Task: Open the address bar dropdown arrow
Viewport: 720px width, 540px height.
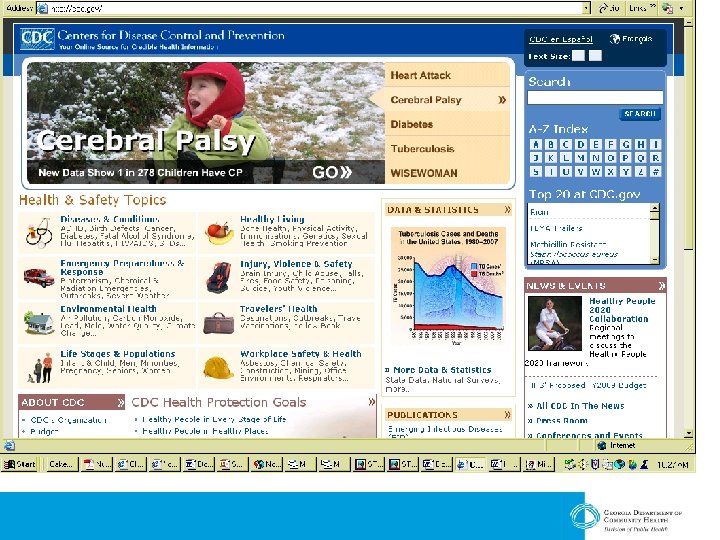Action: tap(586, 8)
